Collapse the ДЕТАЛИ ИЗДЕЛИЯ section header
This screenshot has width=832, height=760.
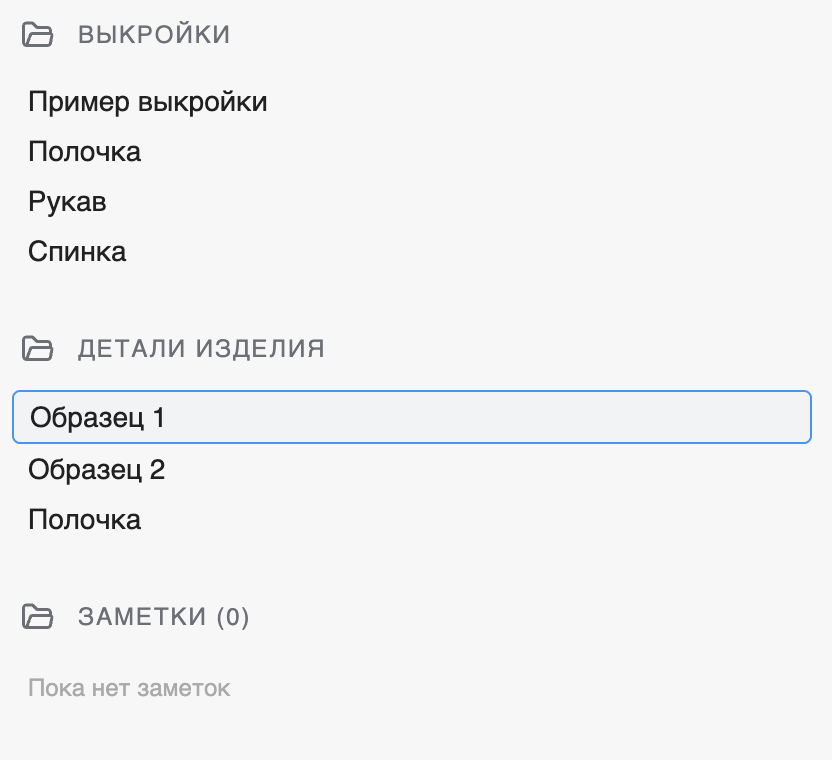coord(201,348)
